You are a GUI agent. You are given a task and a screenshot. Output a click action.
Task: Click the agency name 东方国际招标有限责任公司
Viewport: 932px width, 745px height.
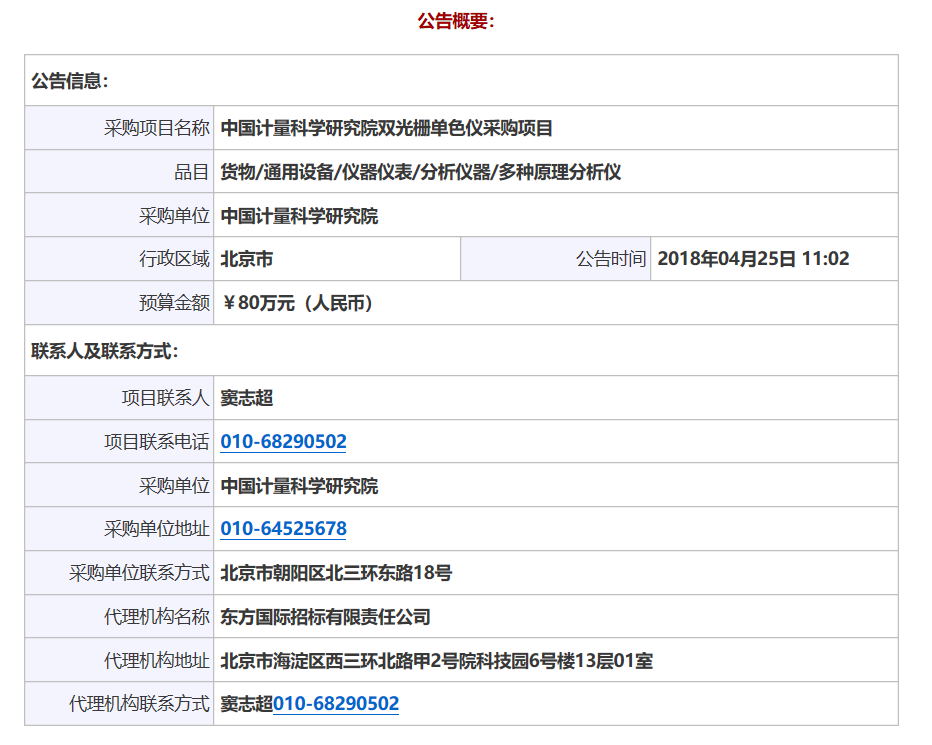tap(325, 617)
